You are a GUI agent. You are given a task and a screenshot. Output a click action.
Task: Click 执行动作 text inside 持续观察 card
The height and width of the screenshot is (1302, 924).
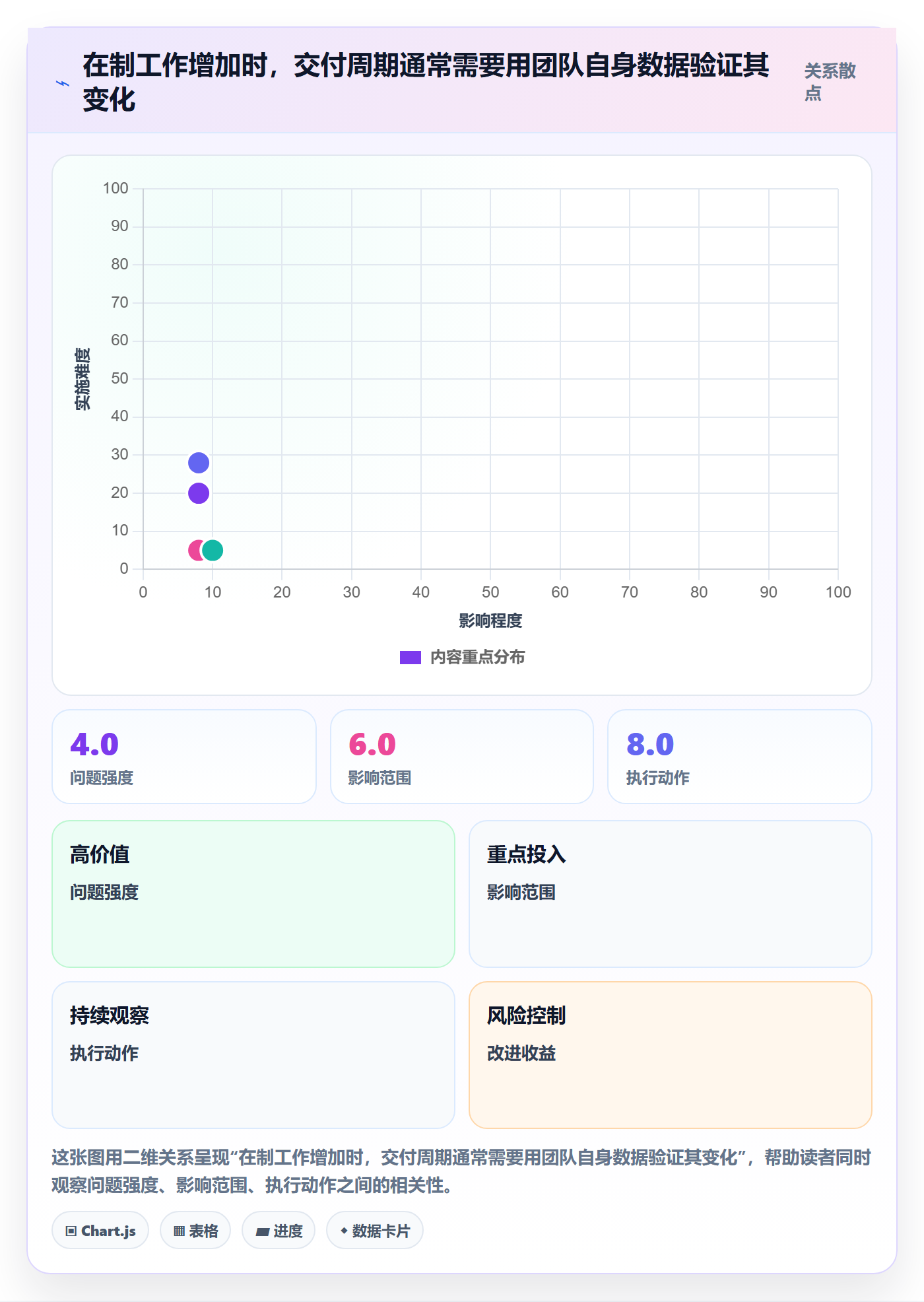[104, 1053]
